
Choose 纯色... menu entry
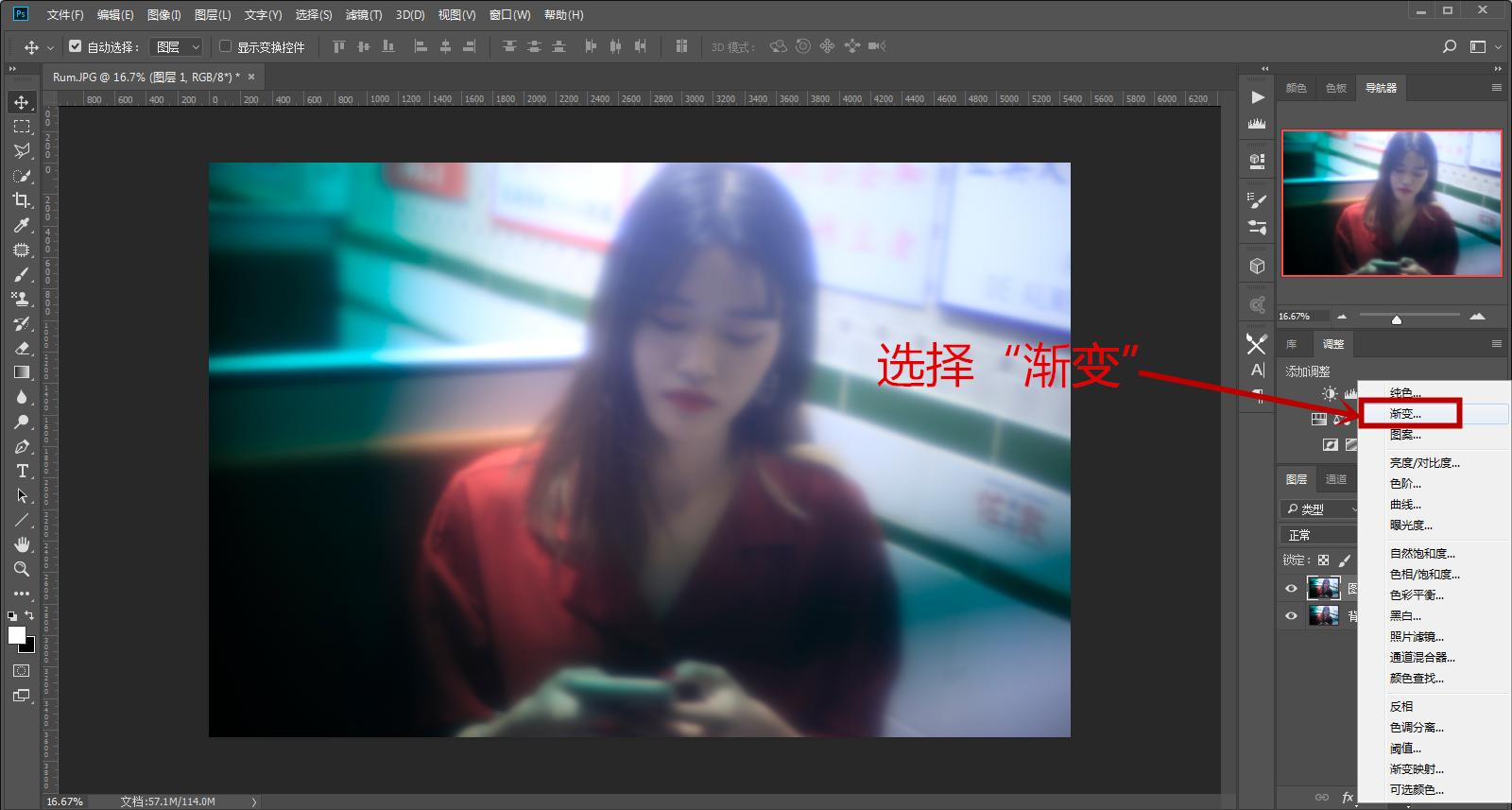coord(1435,393)
